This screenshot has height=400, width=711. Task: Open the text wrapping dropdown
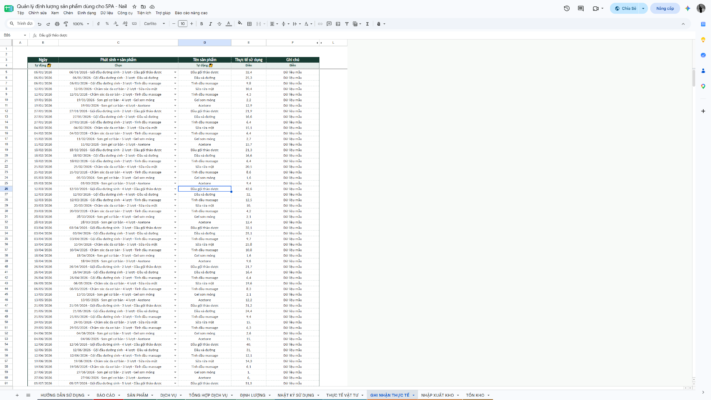296,24
